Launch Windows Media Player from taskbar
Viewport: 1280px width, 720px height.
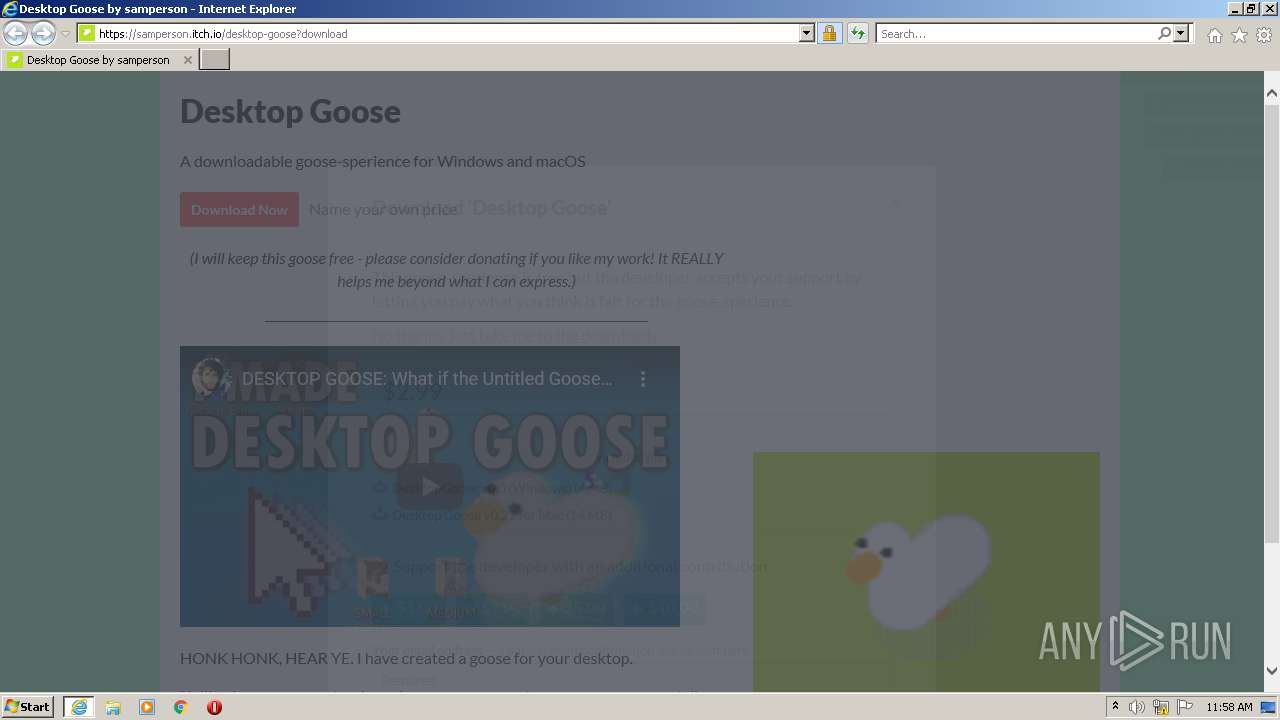[147, 707]
